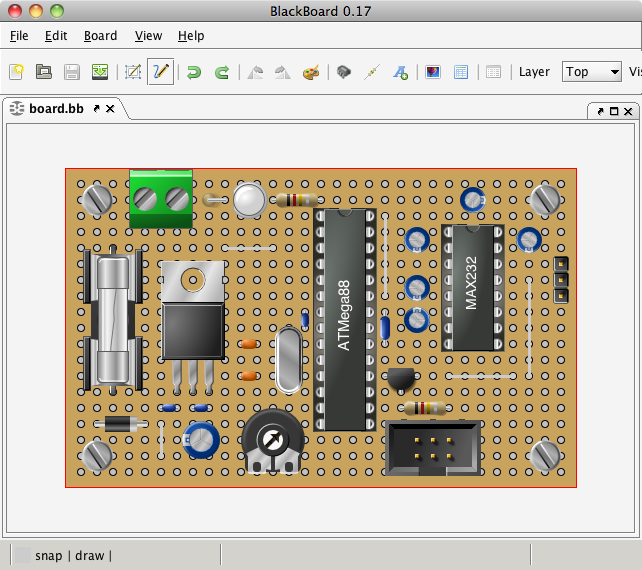Select the 3-pin header at right edge
The height and width of the screenshot is (570, 642).
click(x=561, y=280)
